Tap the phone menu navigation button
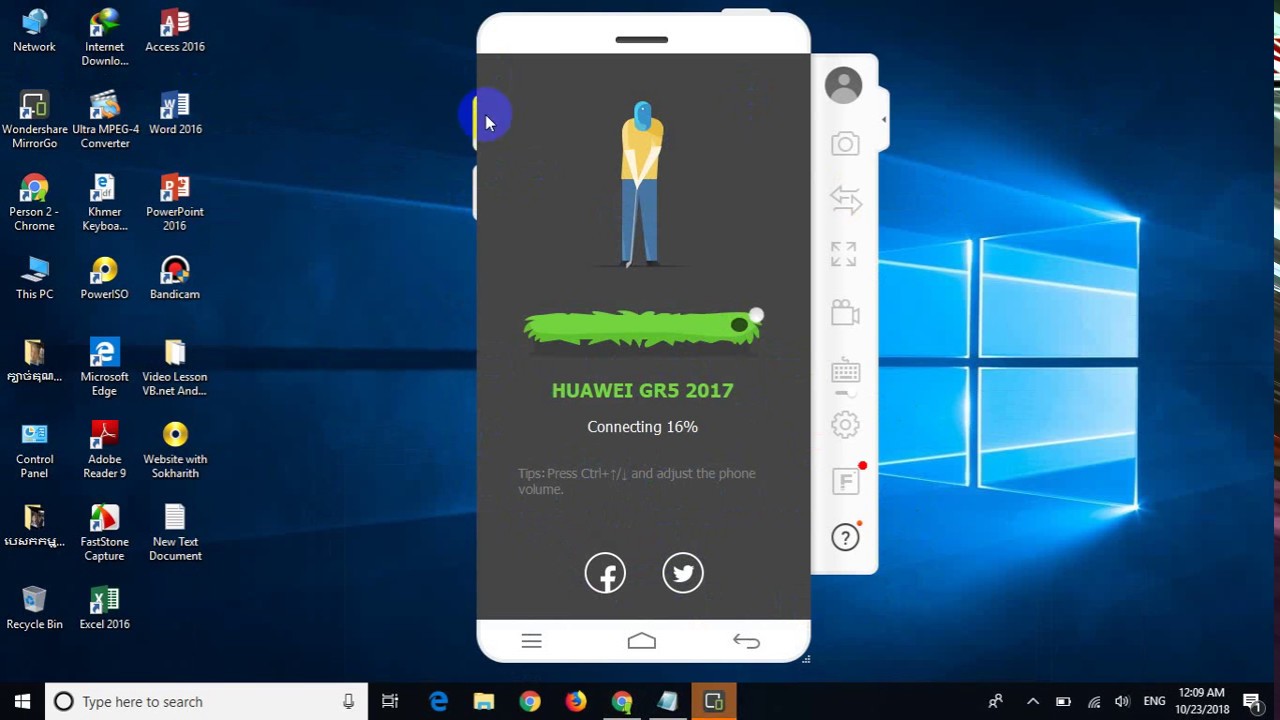 [x=531, y=641]
